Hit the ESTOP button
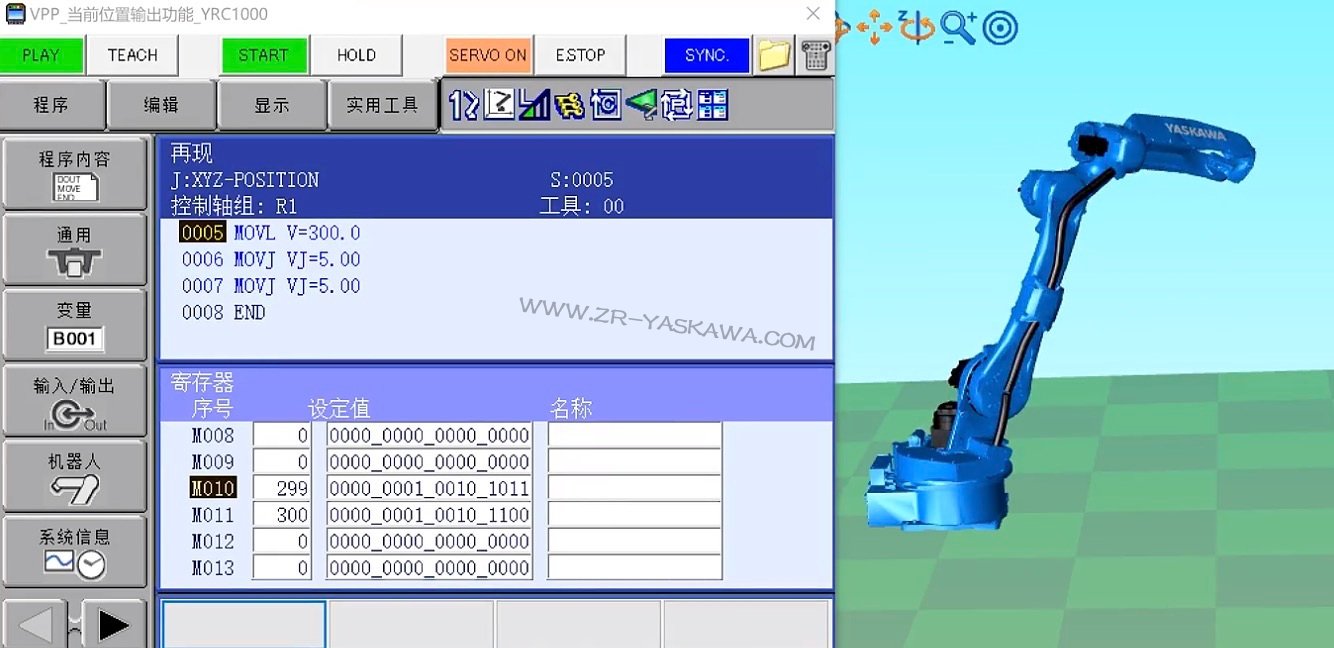Image resolution: width=1334 pixels, height=648 pixels. (580, 55)
